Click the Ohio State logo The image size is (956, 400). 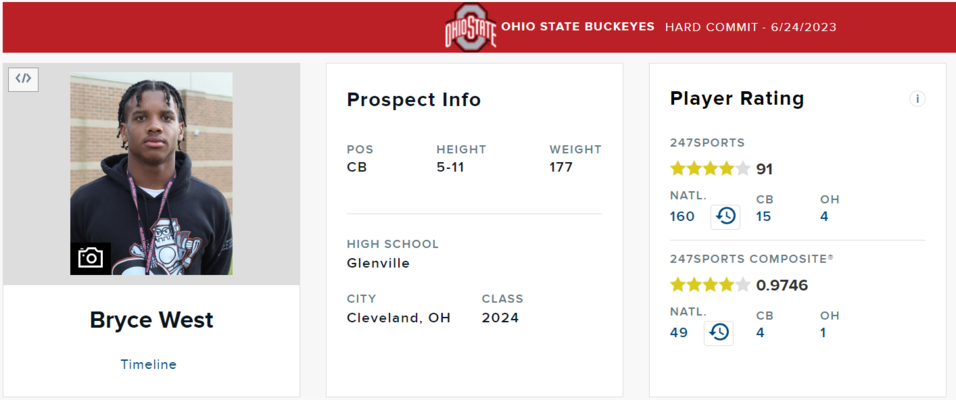[471, 27]
